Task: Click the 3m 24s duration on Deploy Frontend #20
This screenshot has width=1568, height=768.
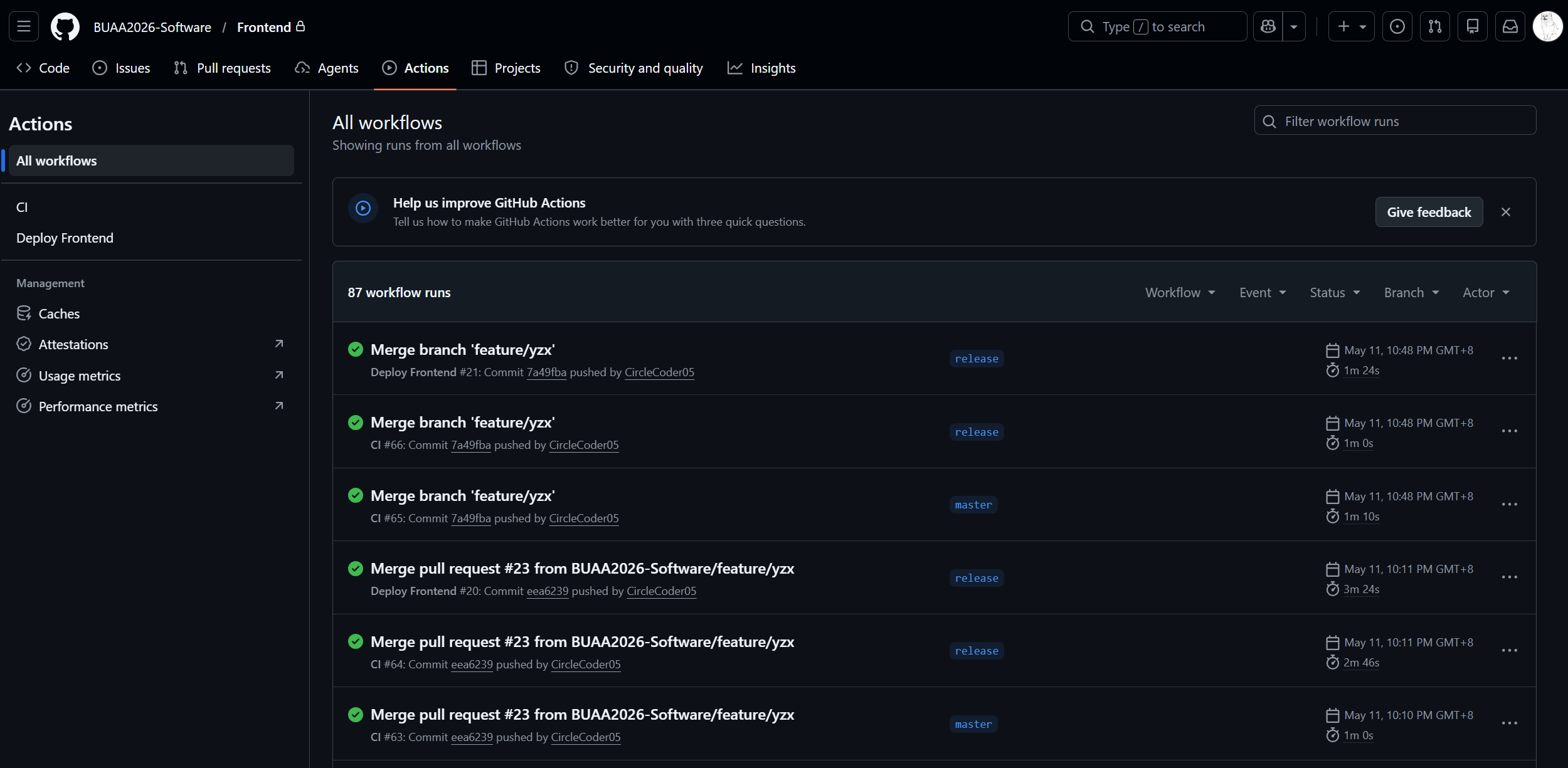Action: pyautogui.click(x=1361, y=589)
